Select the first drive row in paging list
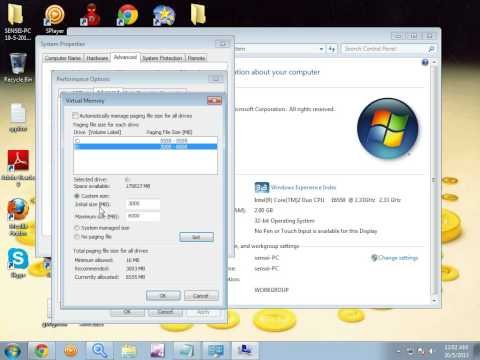This screenshot has width=480, height=360. pyautogui.click(x=145, y=141)
